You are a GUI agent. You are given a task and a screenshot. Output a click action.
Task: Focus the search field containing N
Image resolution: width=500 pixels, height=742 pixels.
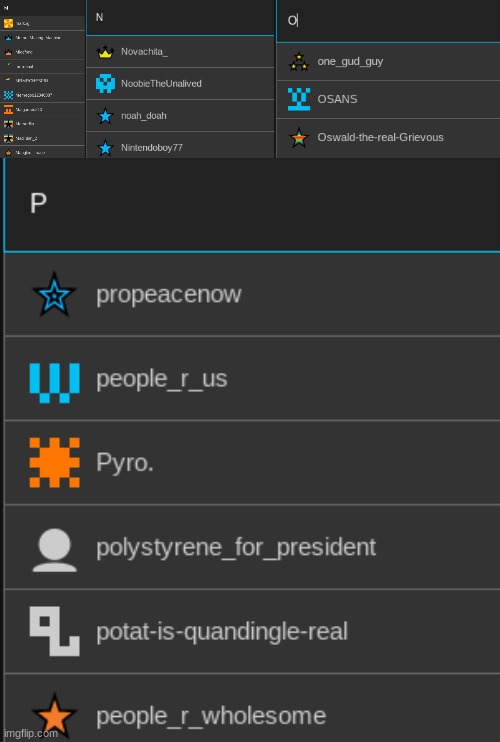180,17
